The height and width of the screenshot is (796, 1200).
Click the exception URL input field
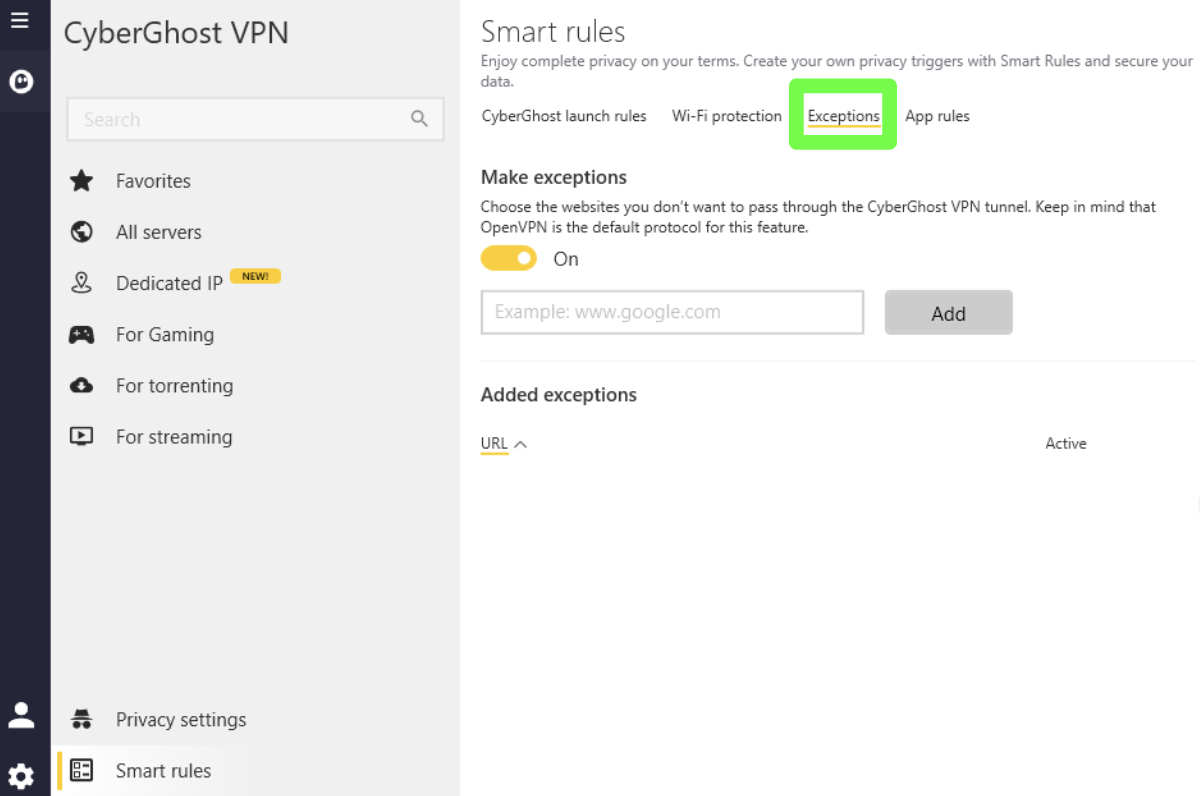pyautogui.click(x=672, y=312)
